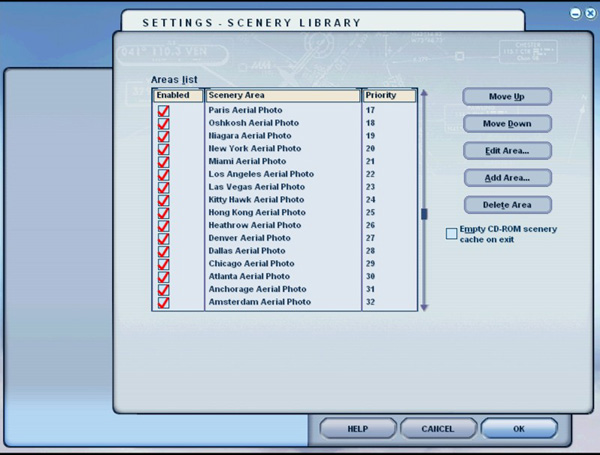Uncheck Hong Kong Aerial Photo checkbox
This screenshot has width=600, height=455.
[163, 213]
